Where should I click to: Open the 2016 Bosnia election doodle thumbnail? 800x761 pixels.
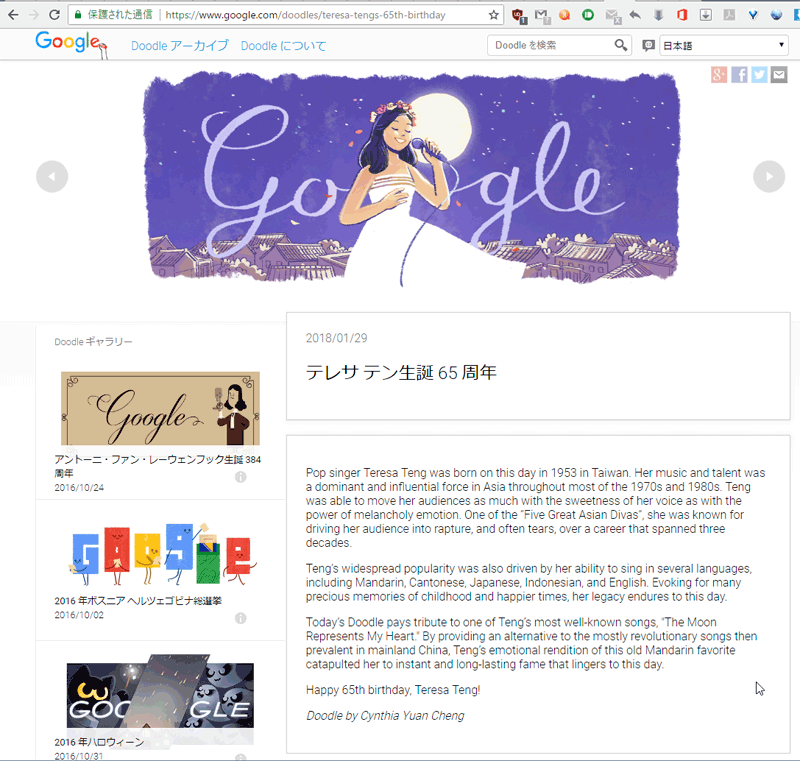(x=162, y=554)
